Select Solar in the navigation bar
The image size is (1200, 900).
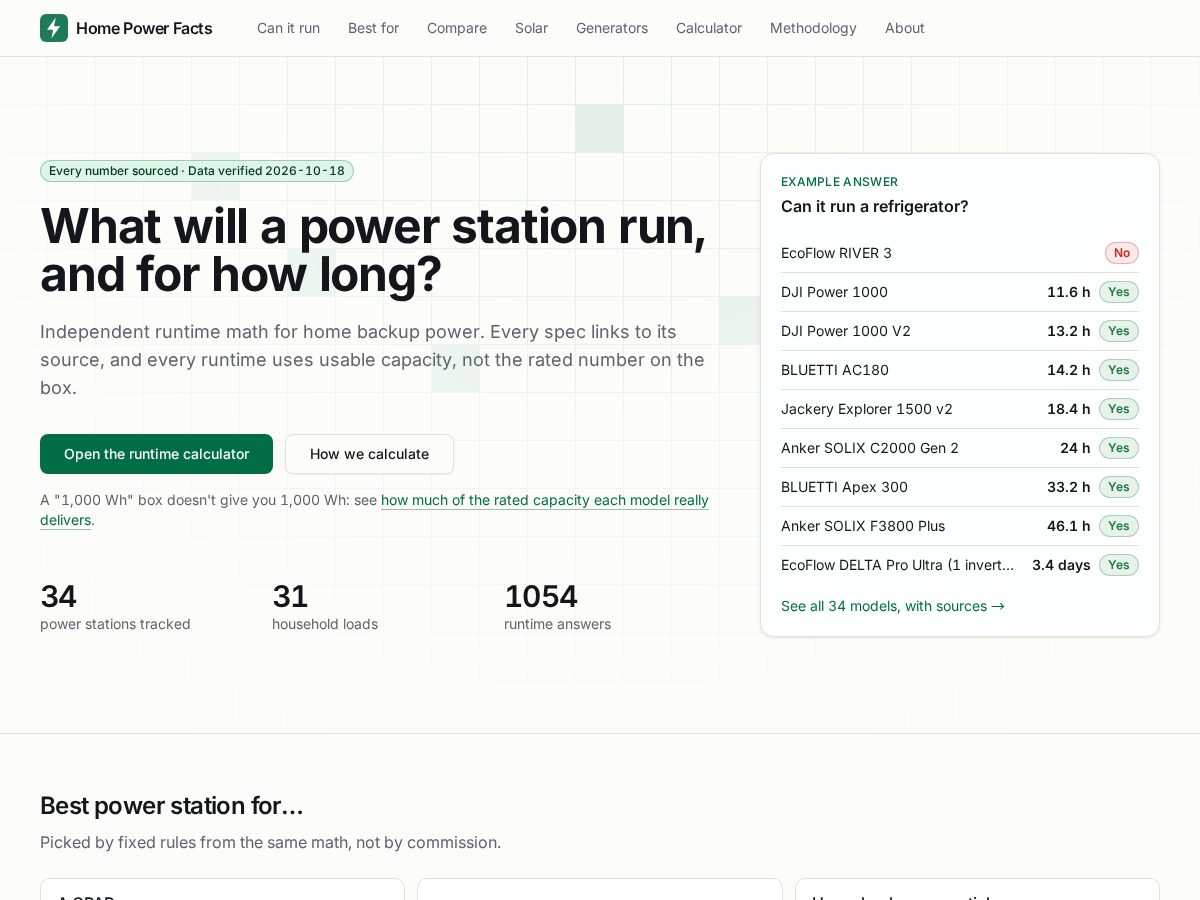point(531,28)
